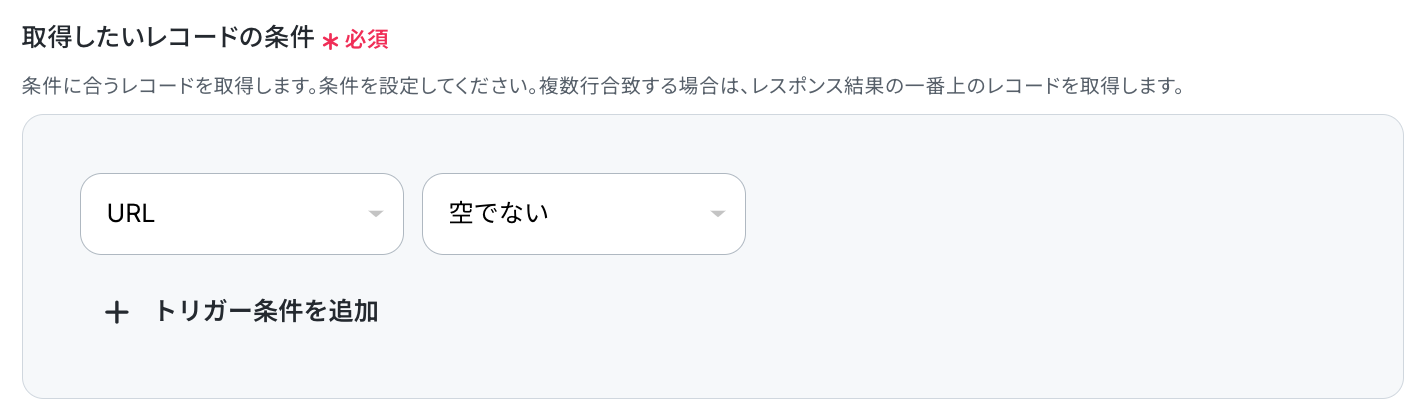Image resolution: width=1426 pixels, height=412 pixels.
Task: Open the URL field selector dropdown
Action: (241, 214)
